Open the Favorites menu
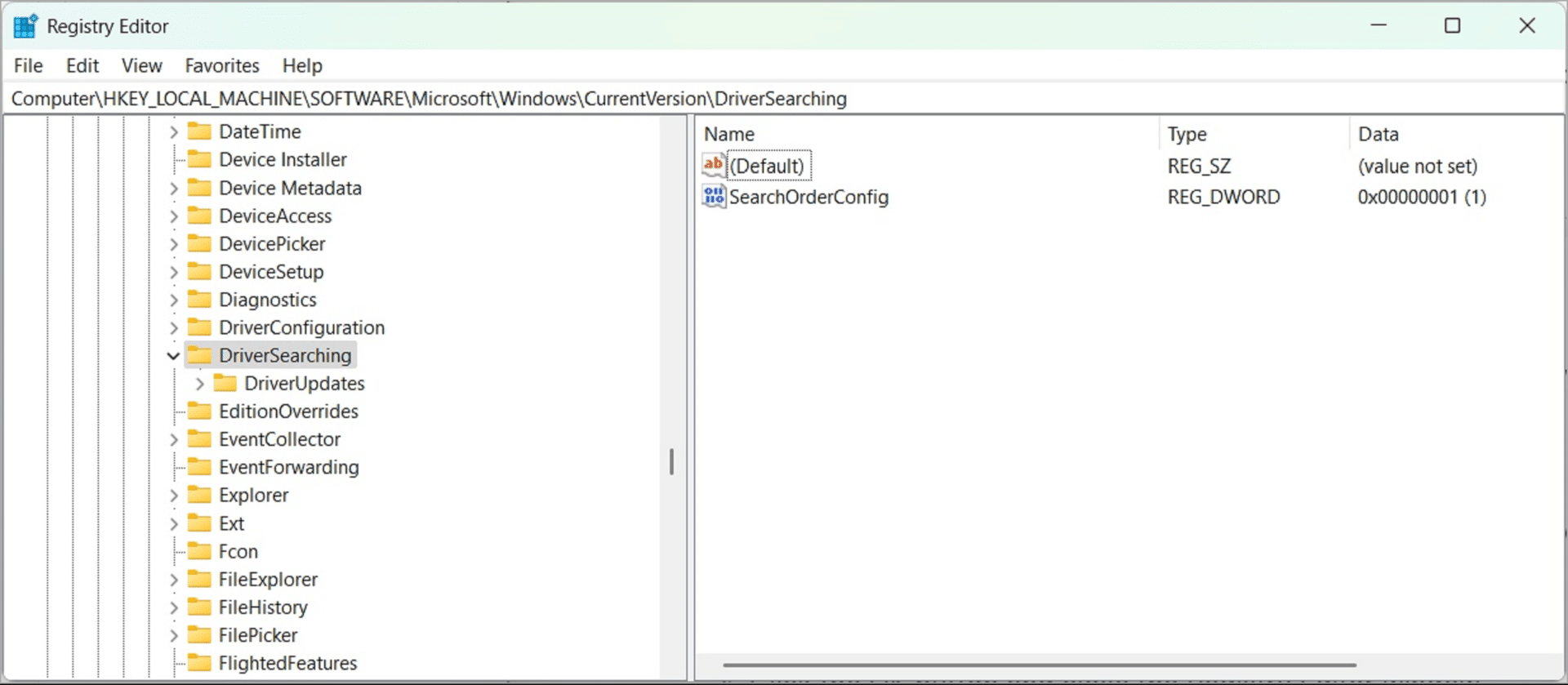Viewport: 1568px width, 685px height. 222,65
